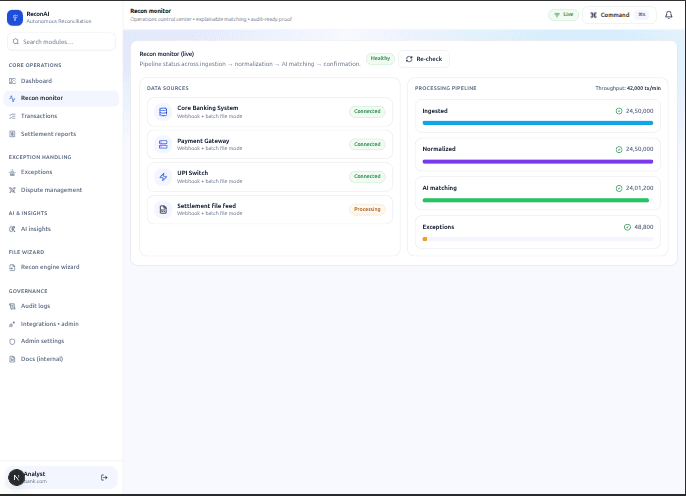
Task: Open the Dashboard module
Action: [61, 81]
